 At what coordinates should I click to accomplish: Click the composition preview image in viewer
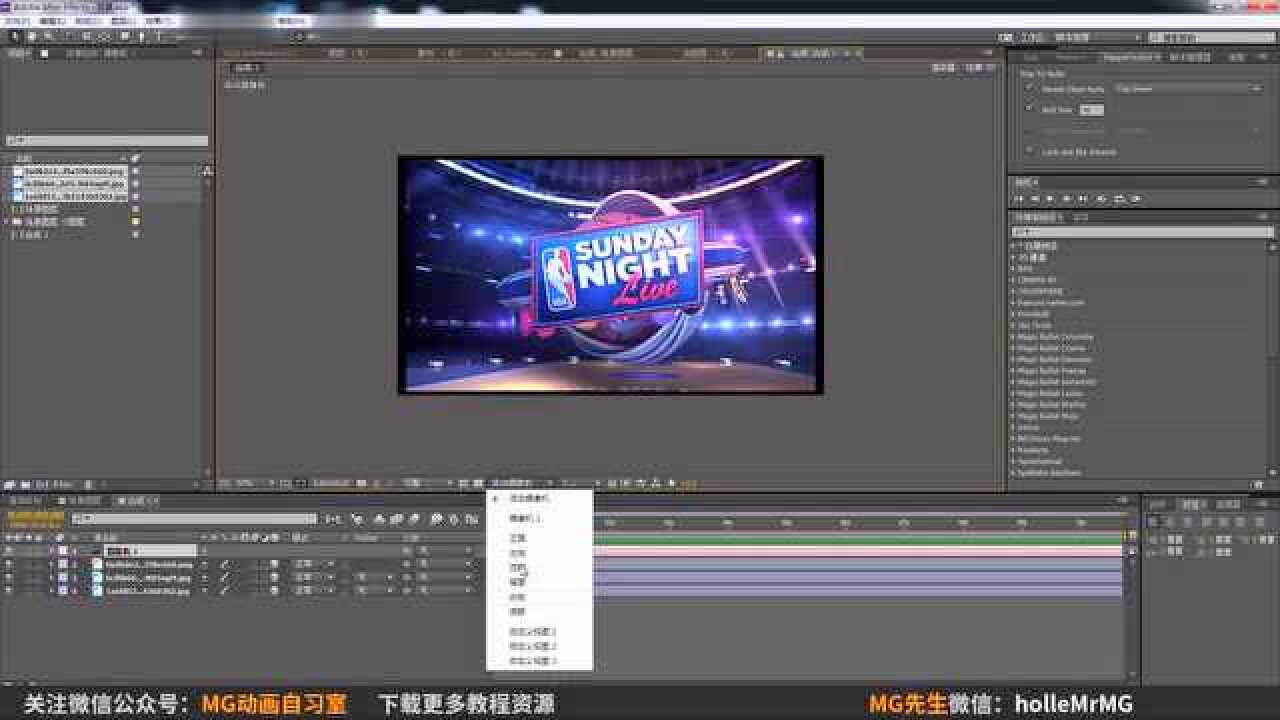[x=610, y=274]
